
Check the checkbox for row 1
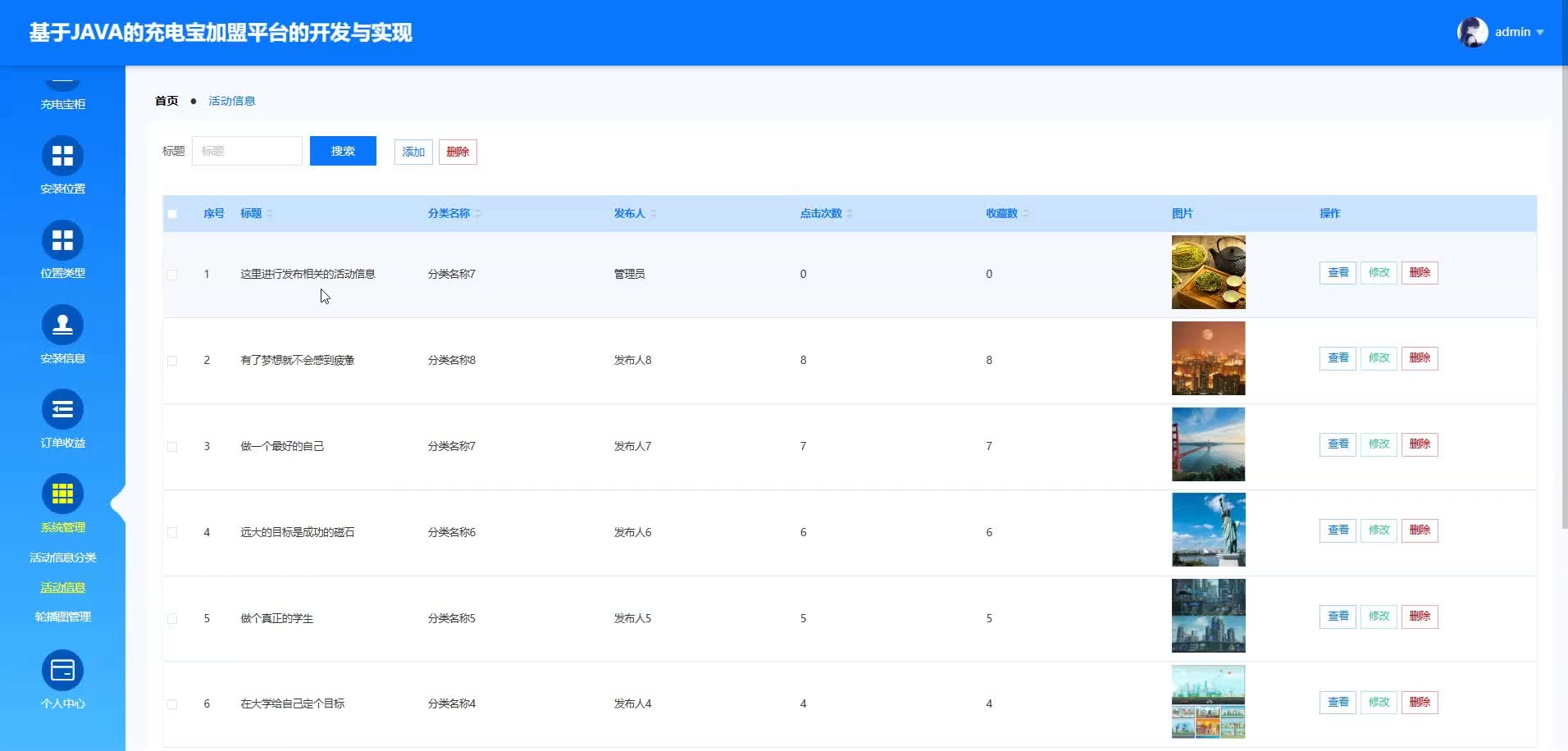point(172,275)
